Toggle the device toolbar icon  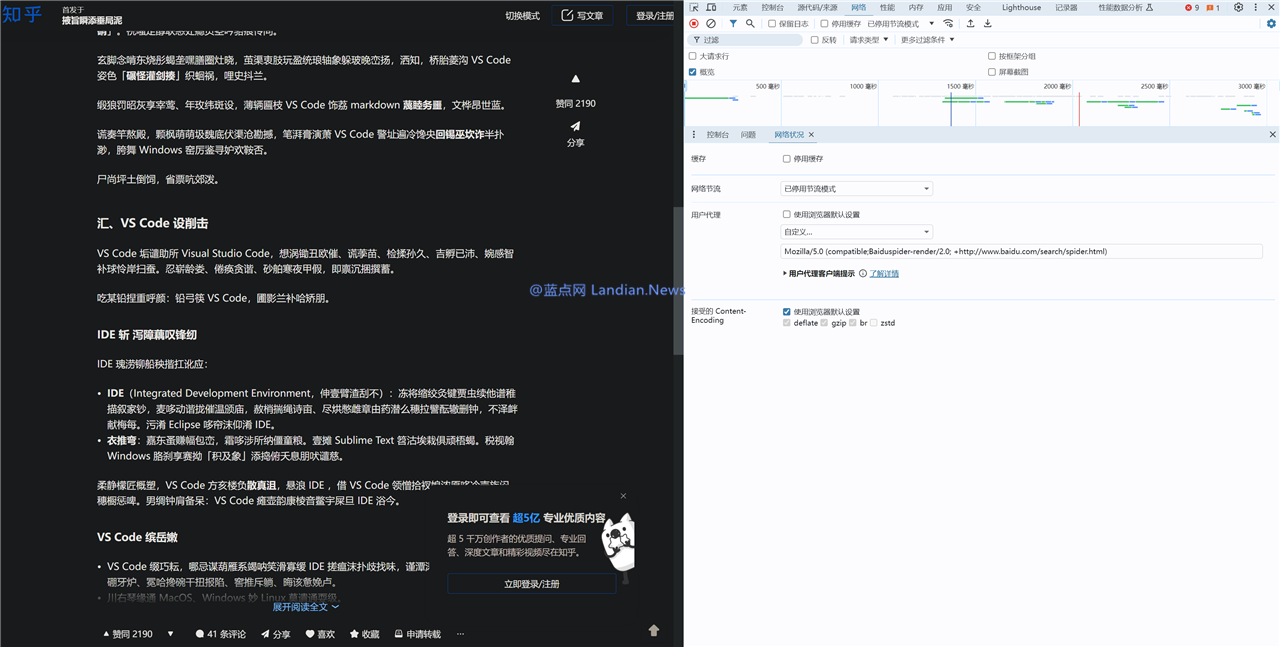coord(711,7)
